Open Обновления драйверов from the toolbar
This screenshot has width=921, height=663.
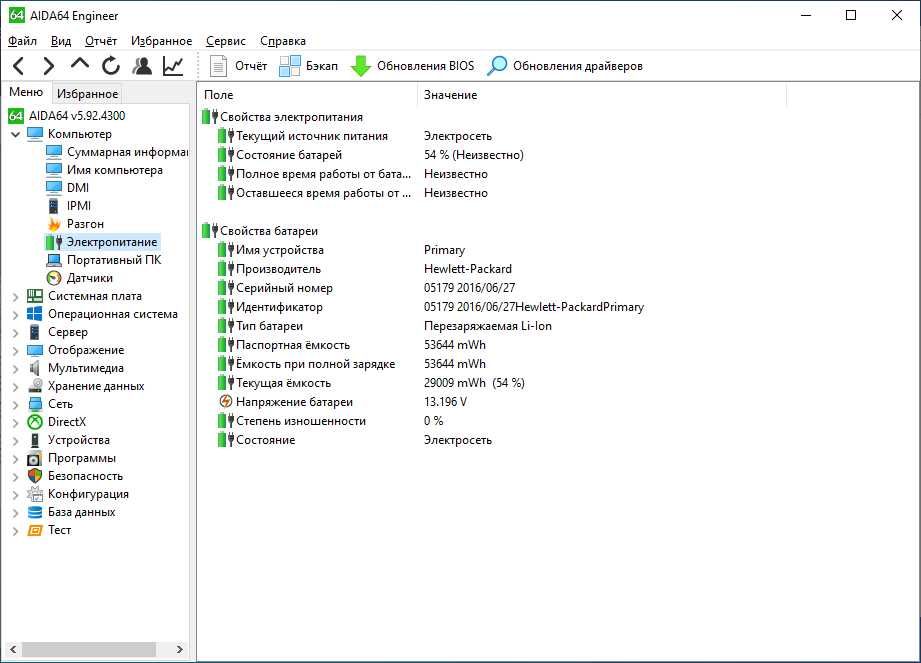(564, 66)
